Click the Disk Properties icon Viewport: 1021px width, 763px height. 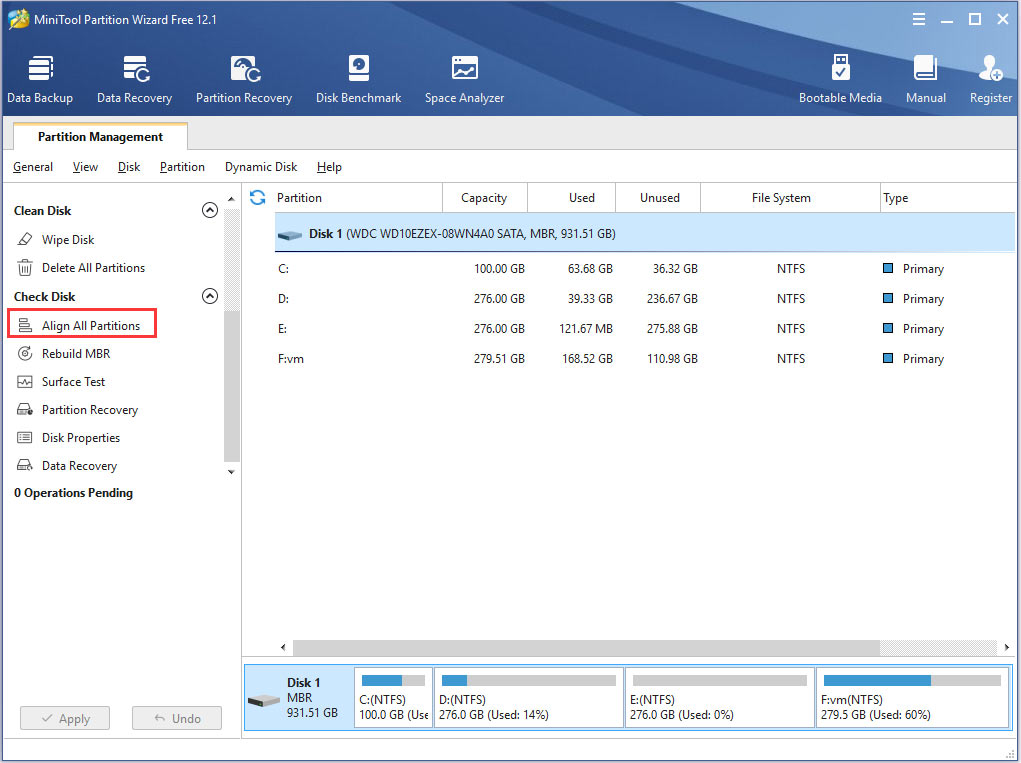25,437
